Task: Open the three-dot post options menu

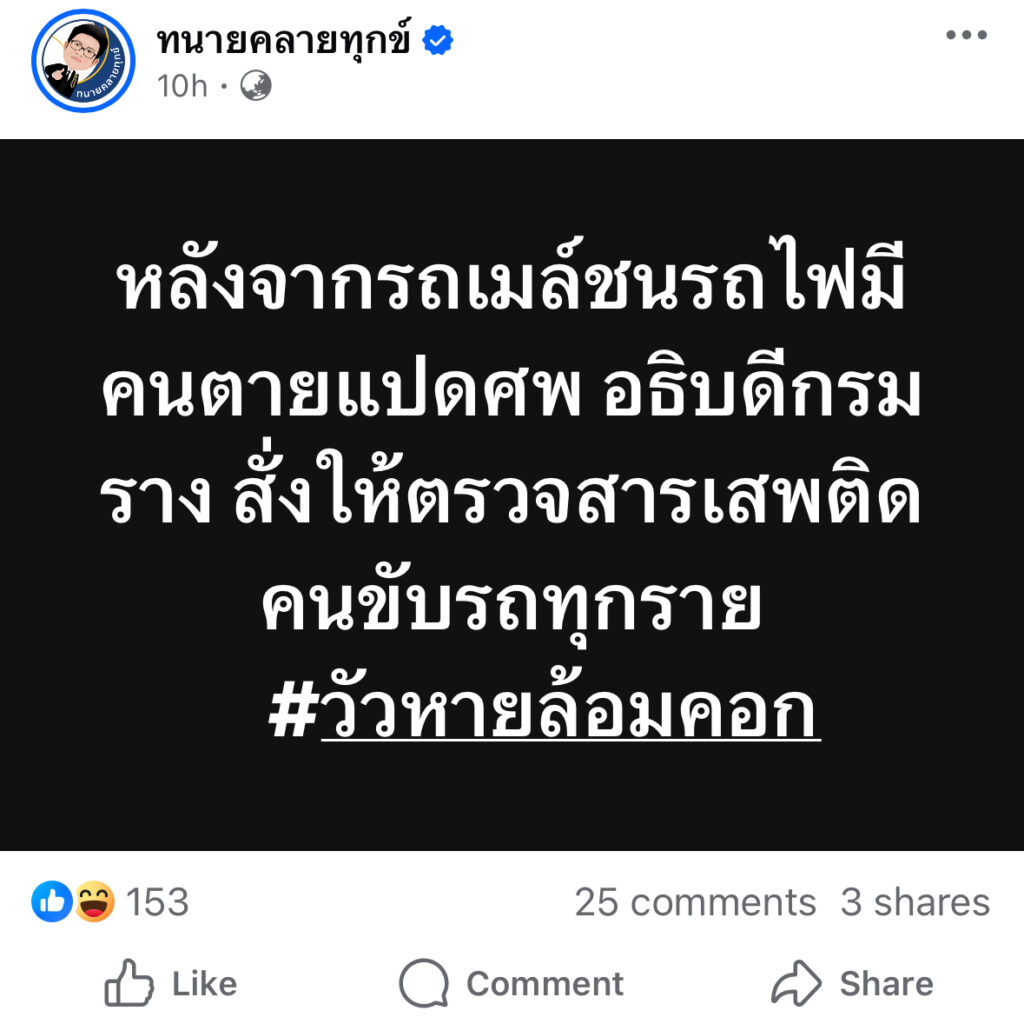Action: click(x=967, y=35)
